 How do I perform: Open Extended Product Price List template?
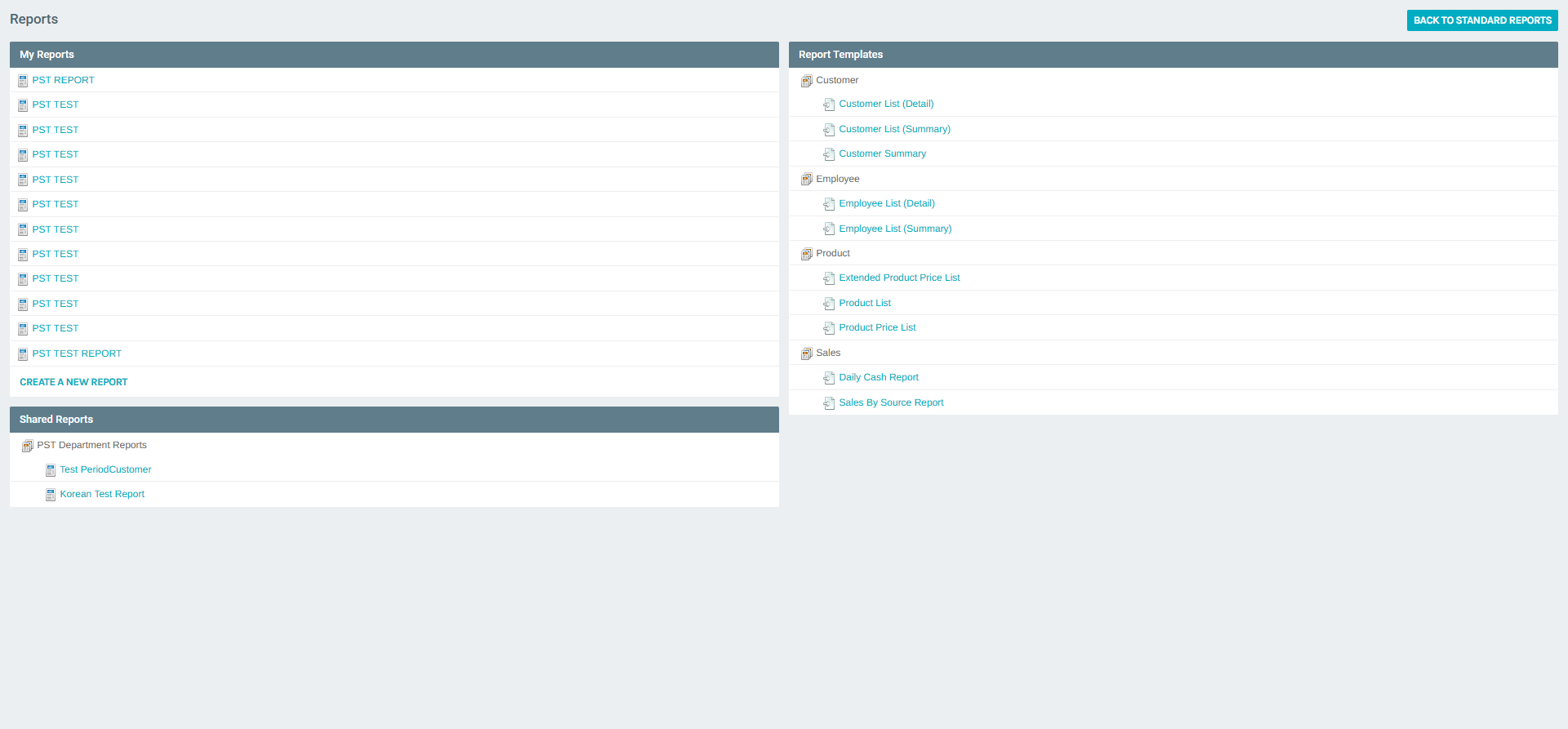[899, 278]
